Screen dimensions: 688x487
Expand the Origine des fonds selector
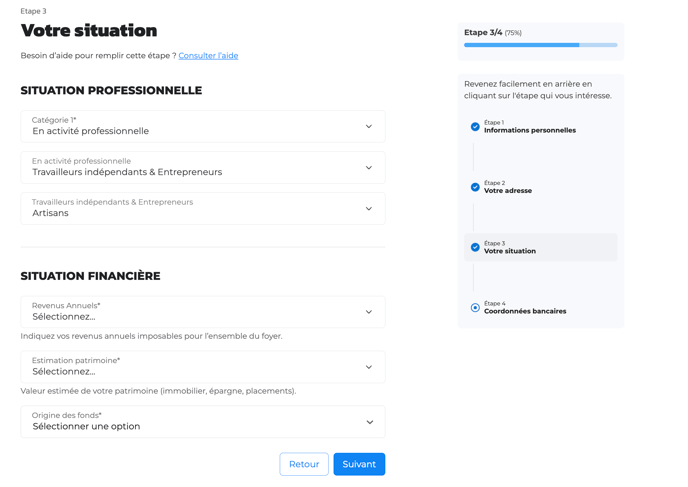click(202, 422)
